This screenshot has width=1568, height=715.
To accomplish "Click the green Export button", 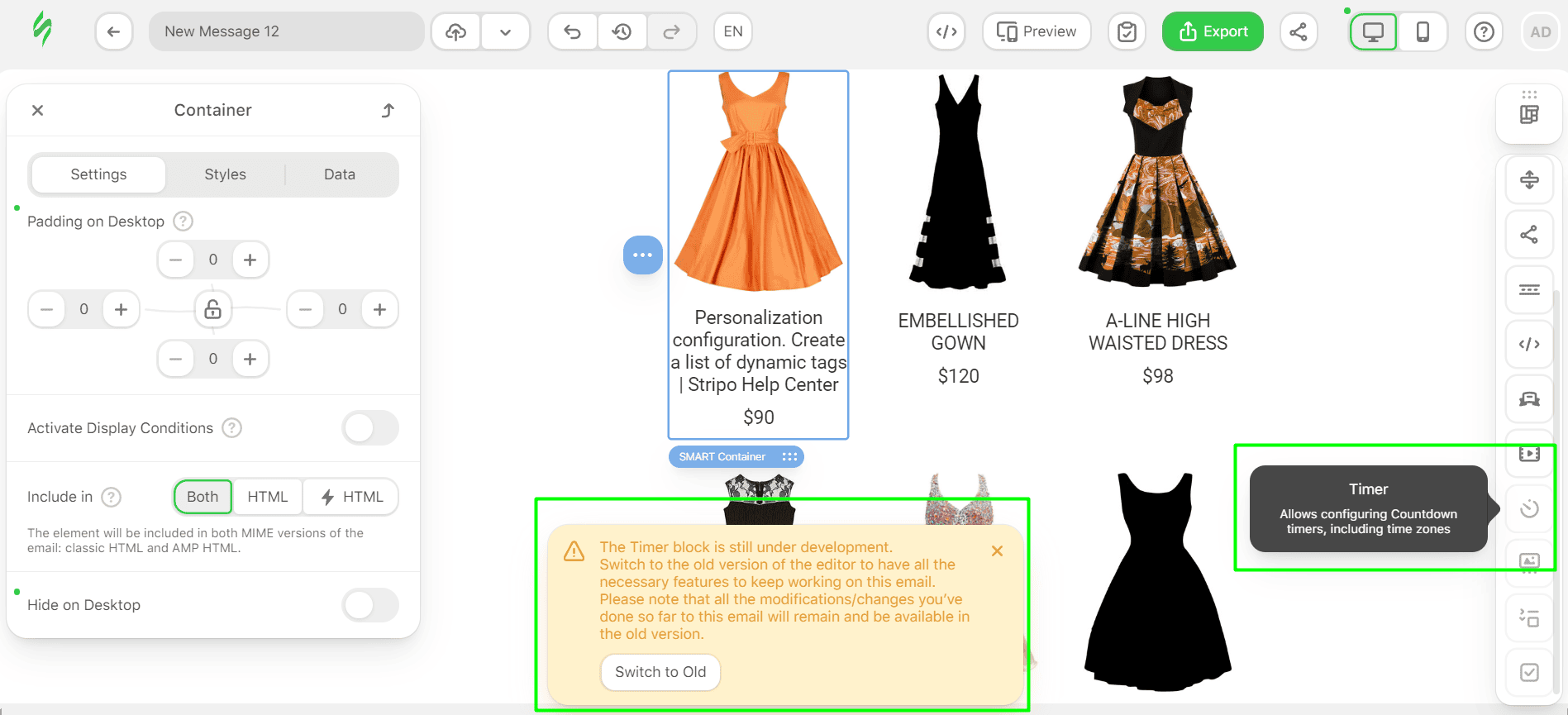I will coord(1213,32).
